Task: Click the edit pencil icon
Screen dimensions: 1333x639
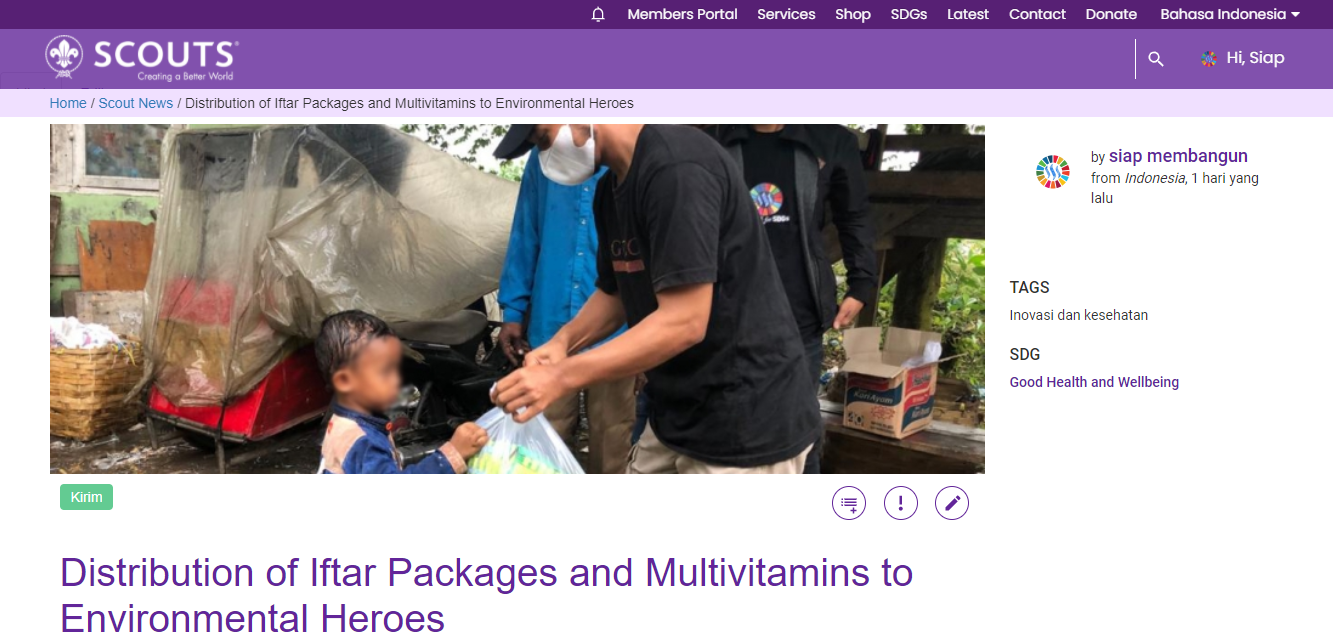Action: tap(952, 503)
